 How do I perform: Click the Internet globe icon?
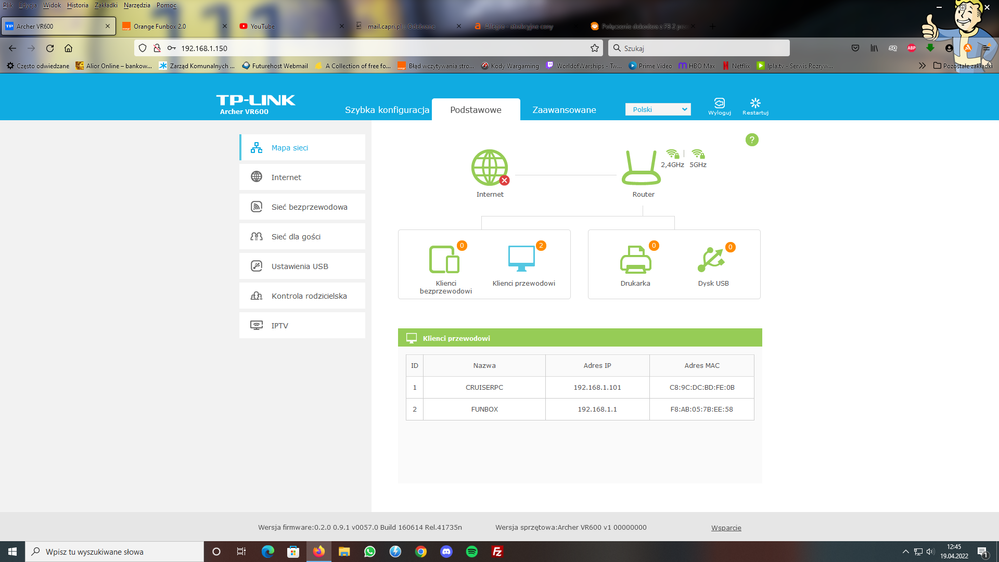click(490, 168)
